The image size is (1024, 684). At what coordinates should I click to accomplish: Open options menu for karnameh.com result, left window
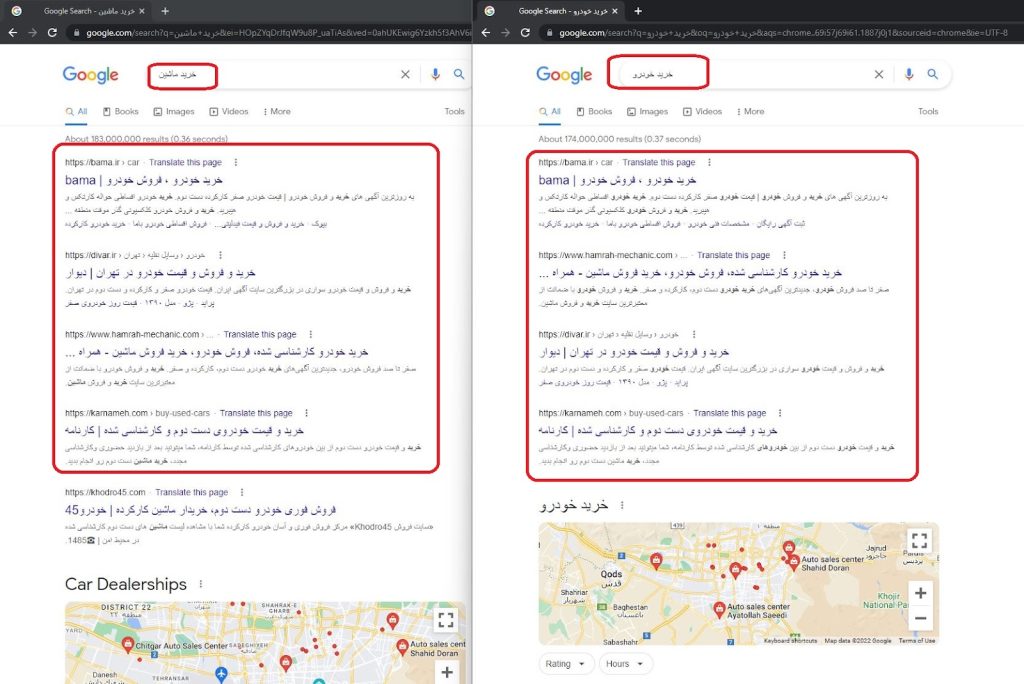click(306, 413)
